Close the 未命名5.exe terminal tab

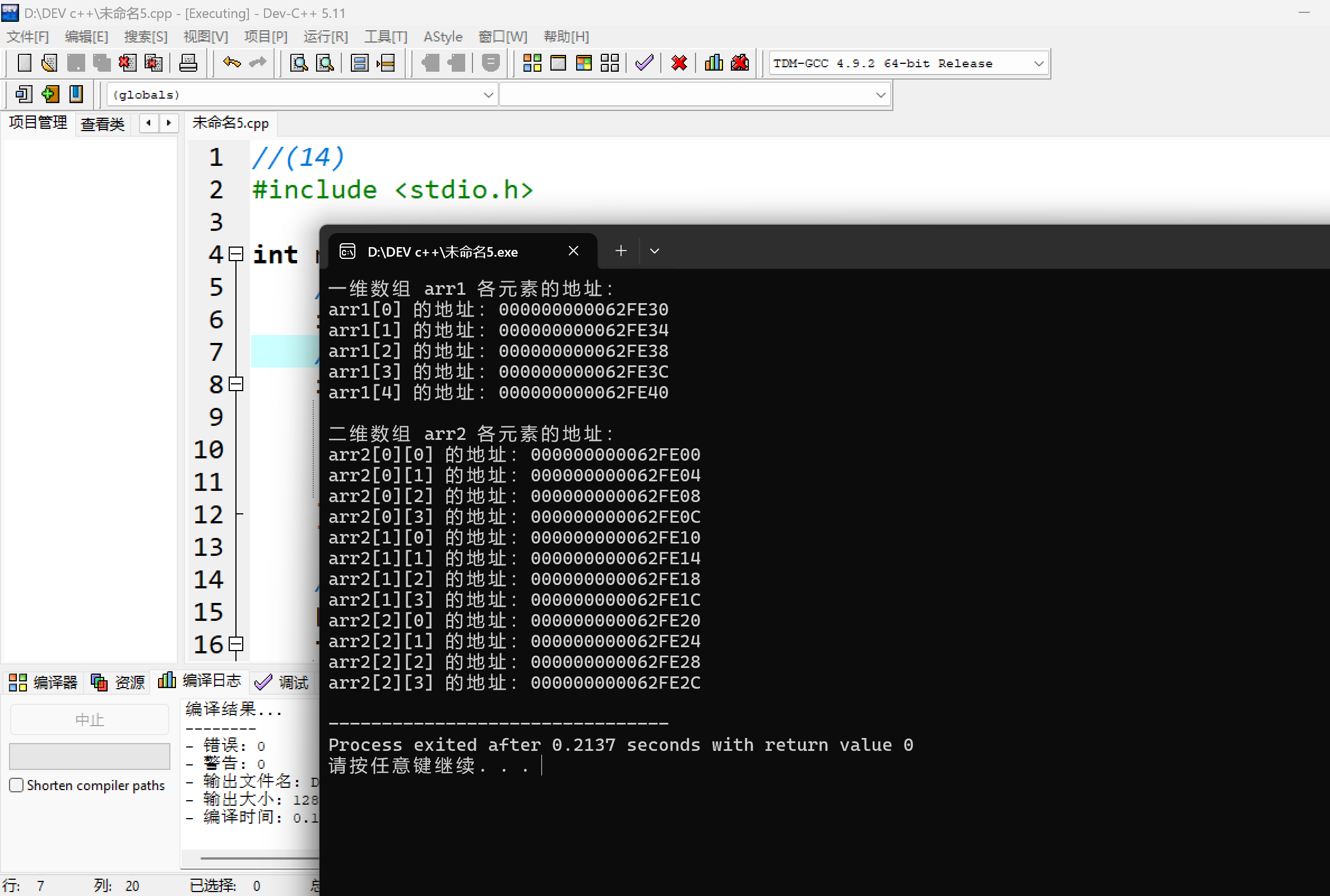pos(573,252)
